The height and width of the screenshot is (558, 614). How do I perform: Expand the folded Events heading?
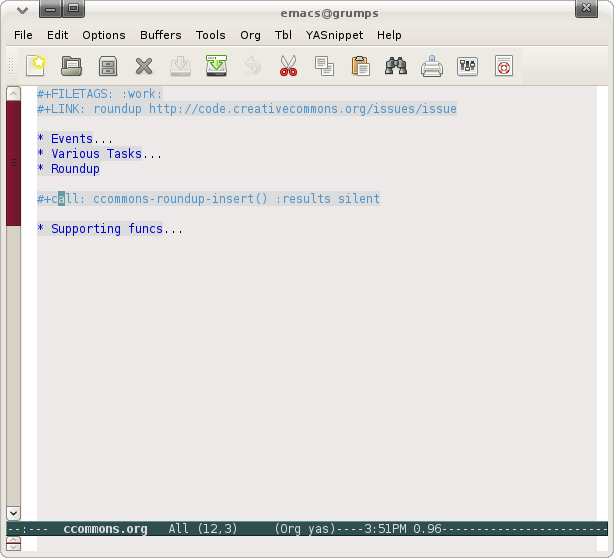pos(80,139)
